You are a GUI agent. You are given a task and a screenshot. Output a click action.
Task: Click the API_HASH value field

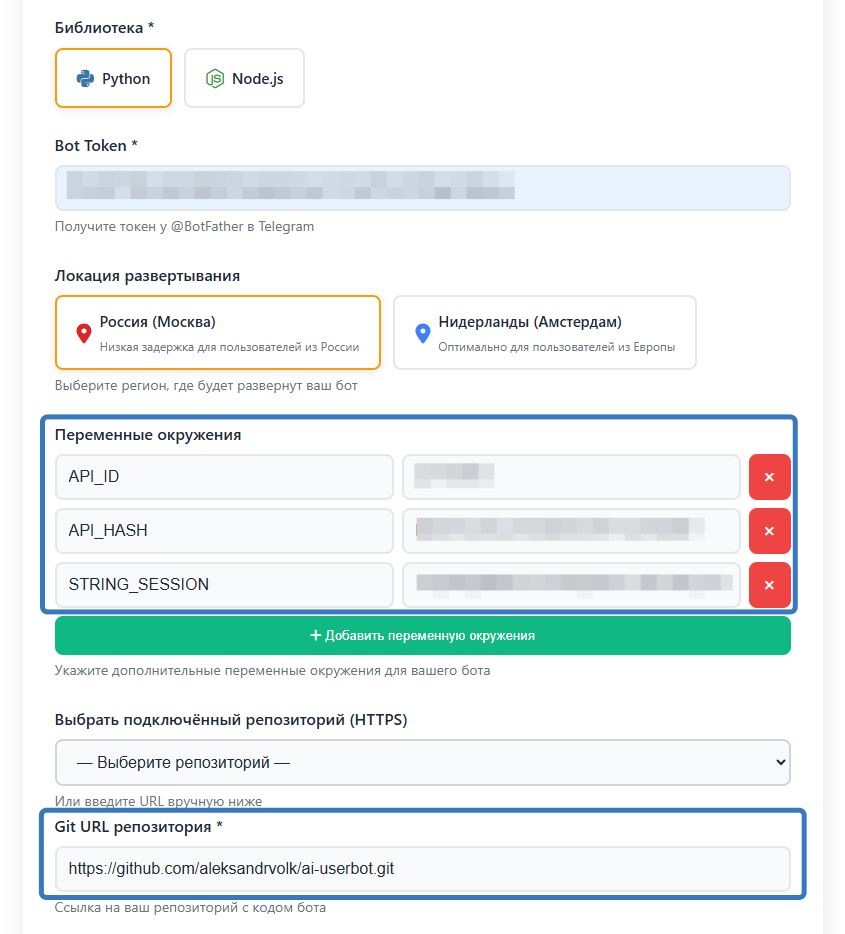(x=570, y=531)
